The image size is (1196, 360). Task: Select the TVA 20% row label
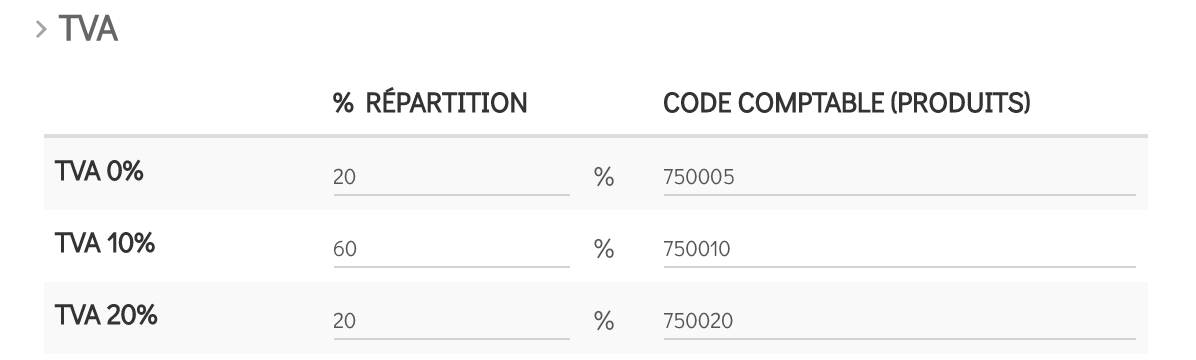[x=106, y=315]
